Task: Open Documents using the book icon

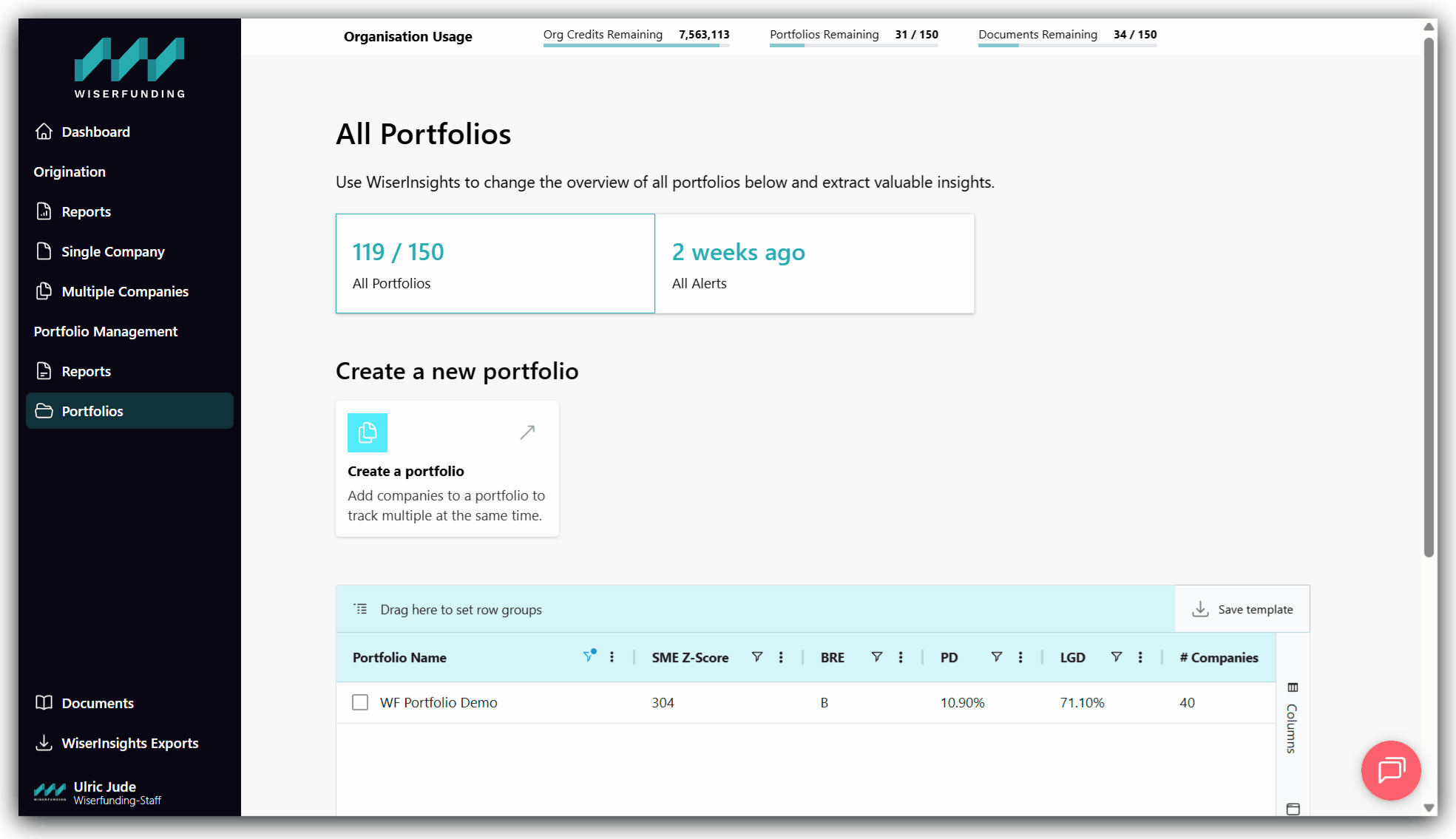Action: point(44,703)
